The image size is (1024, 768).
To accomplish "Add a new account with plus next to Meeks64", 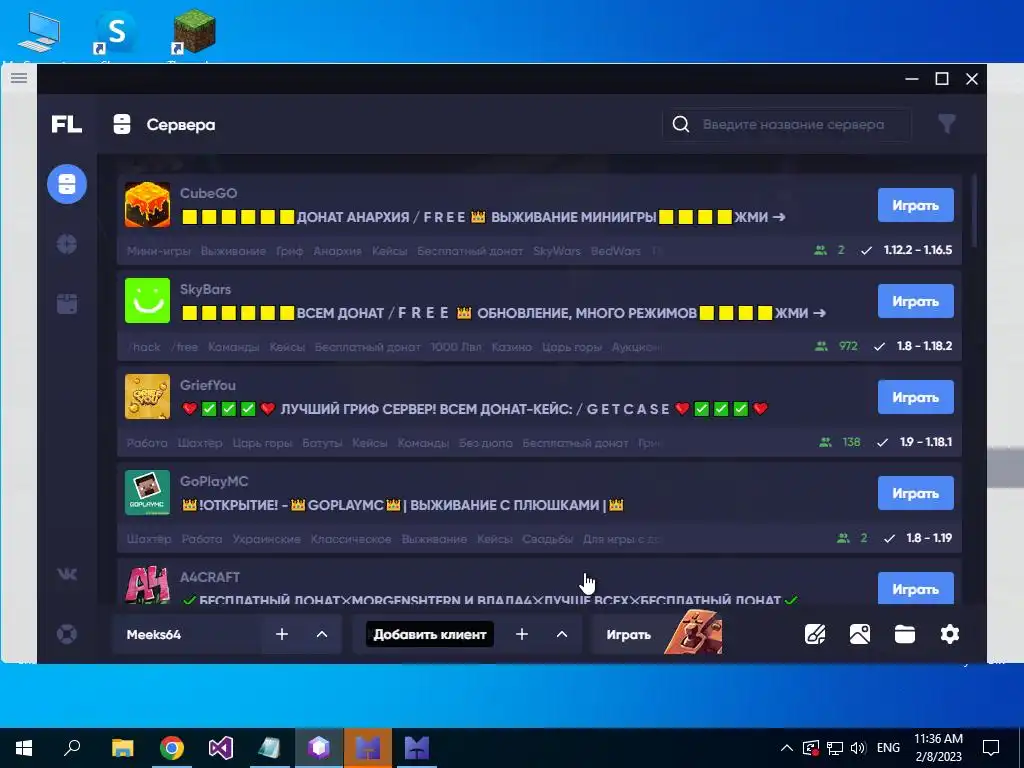I will 281,634.
